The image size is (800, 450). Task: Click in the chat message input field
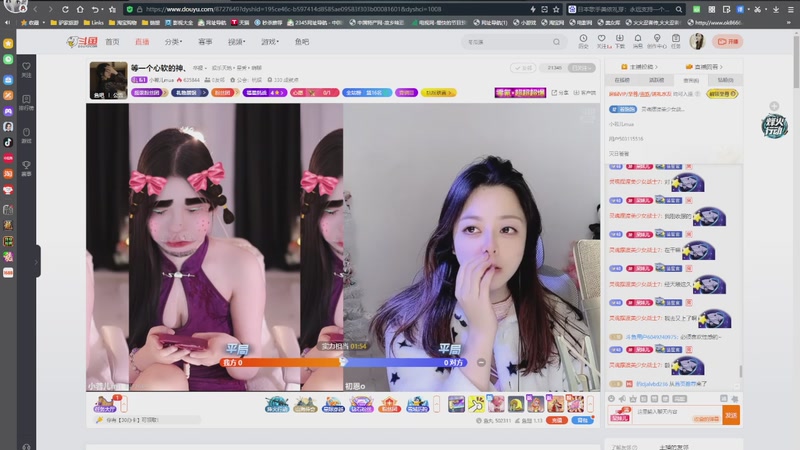tap(677, 415)
